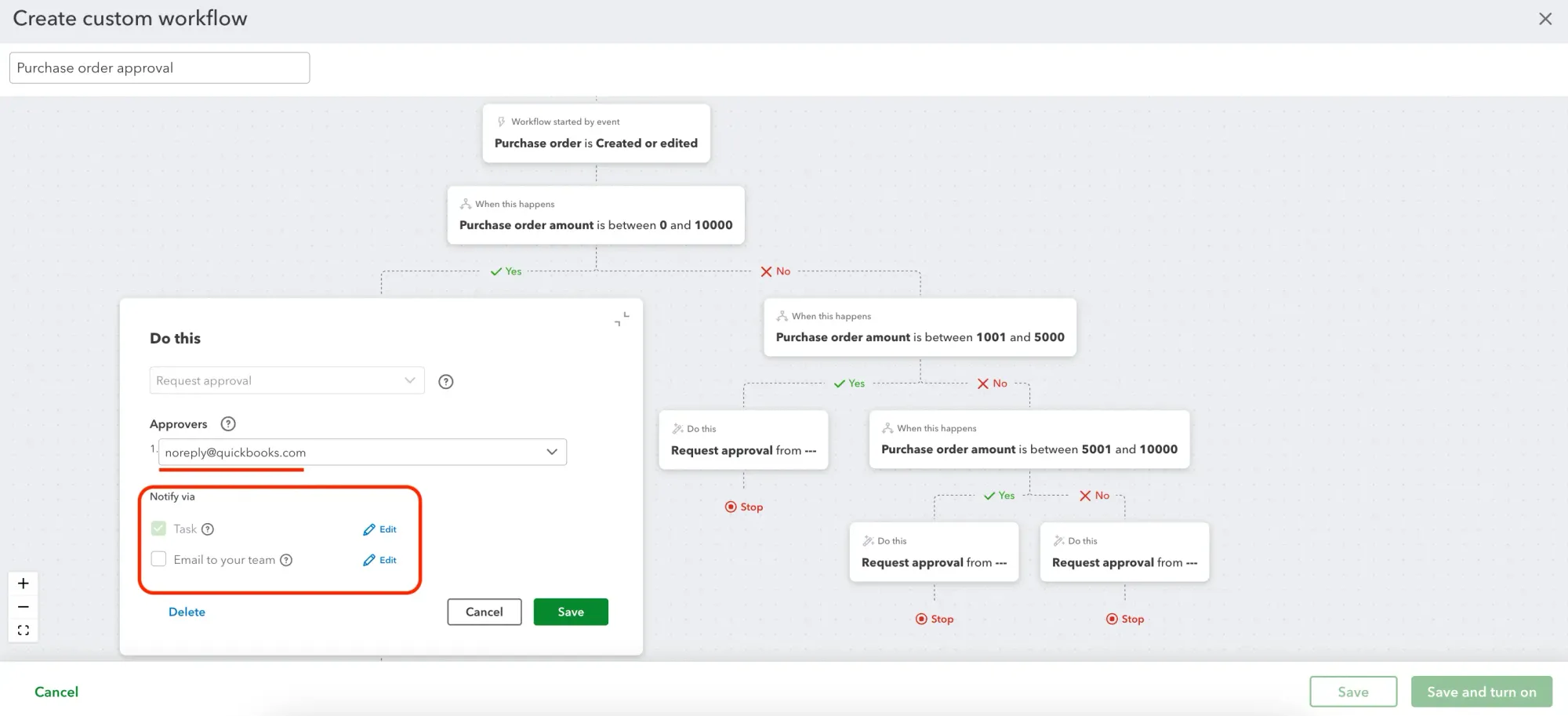Click the zoom in icon on the canvas
The height and width of the screenshot is (716, 1568).
(x=23, y=583)
